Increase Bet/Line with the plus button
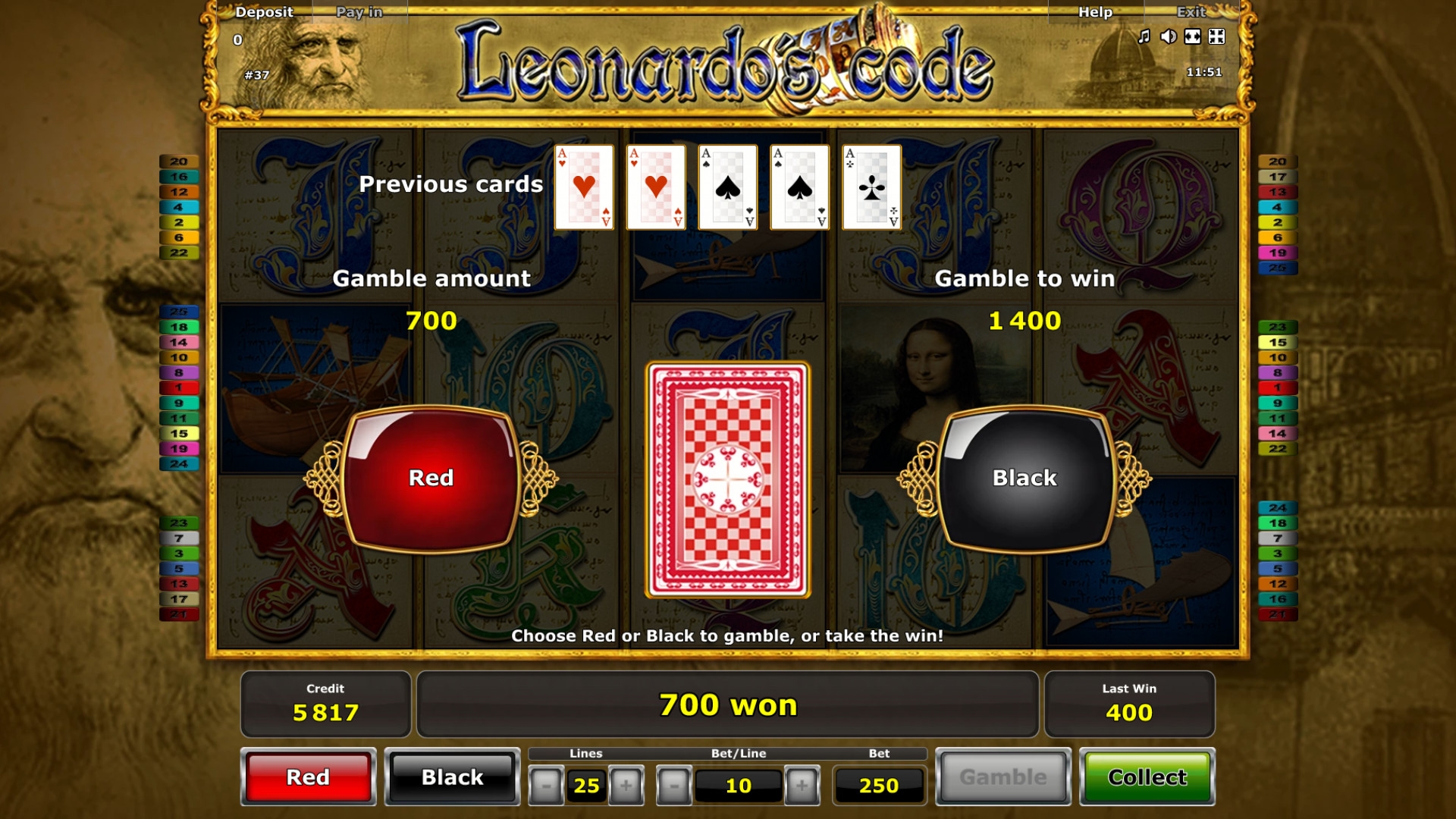 pyautogui.click(x=802, y=786)
